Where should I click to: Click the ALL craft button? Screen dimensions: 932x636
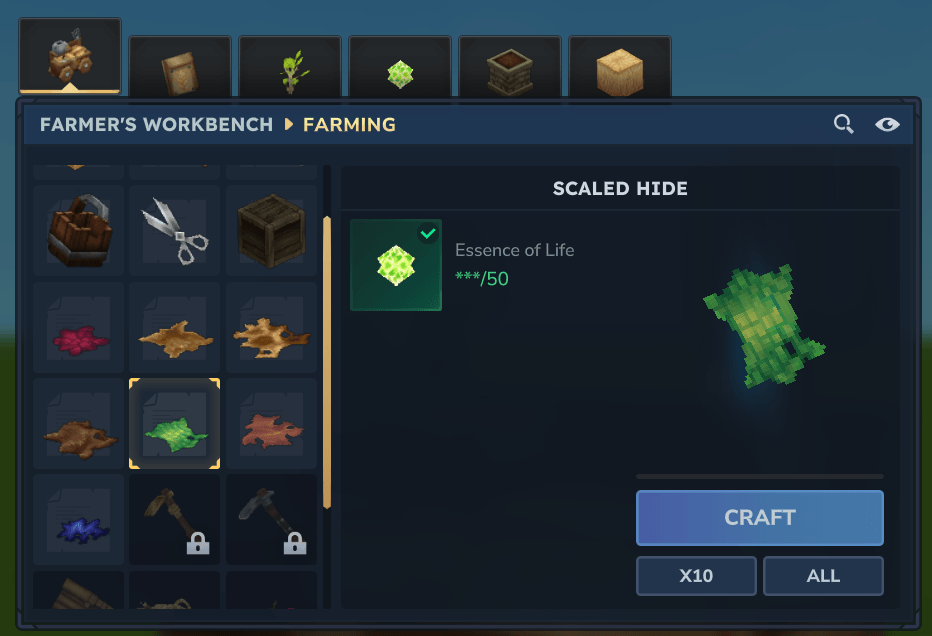pyautogui.click(x=823, y=576)
